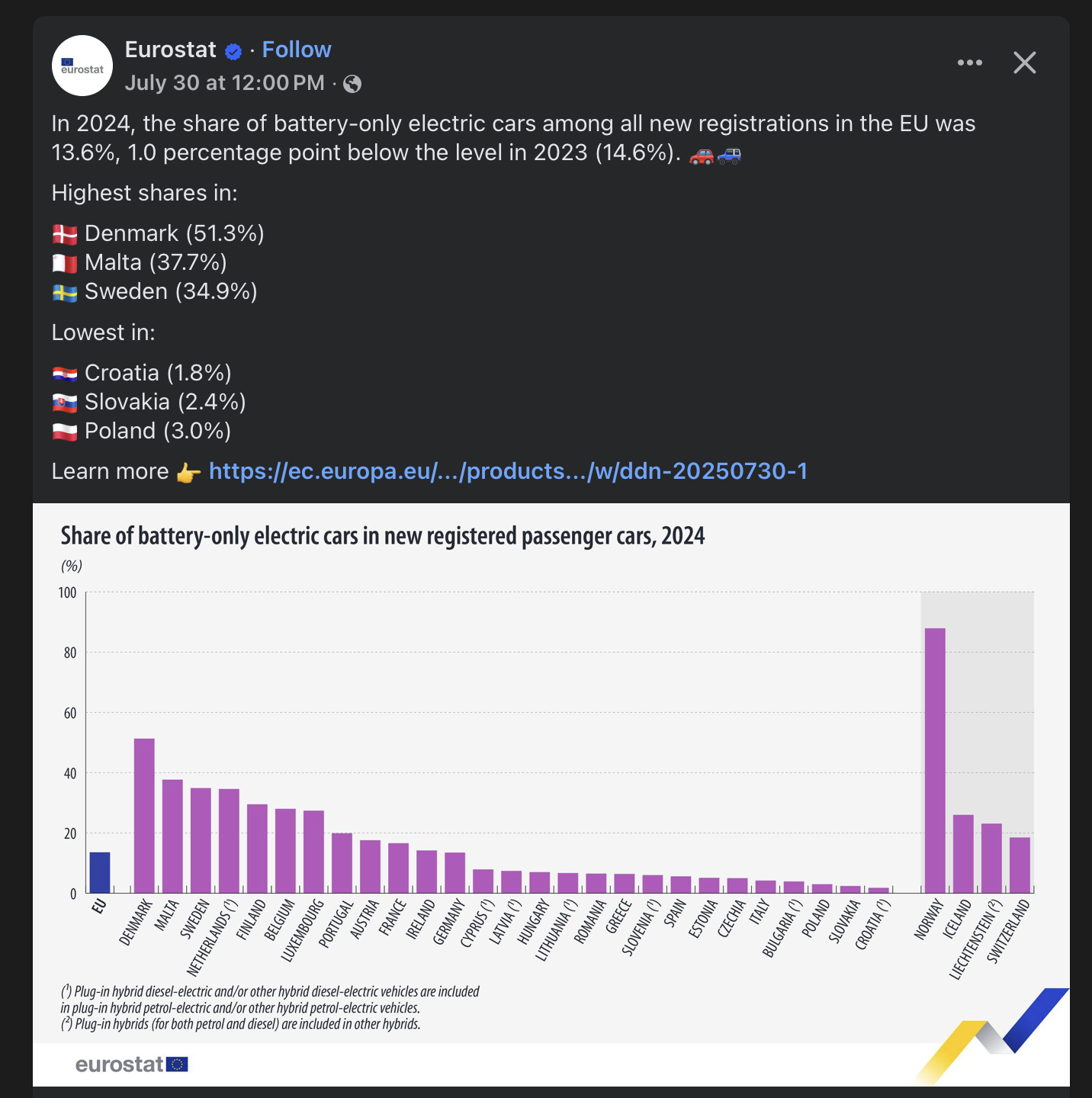Click the Denmark flag emoji

(x=65, y=234)
